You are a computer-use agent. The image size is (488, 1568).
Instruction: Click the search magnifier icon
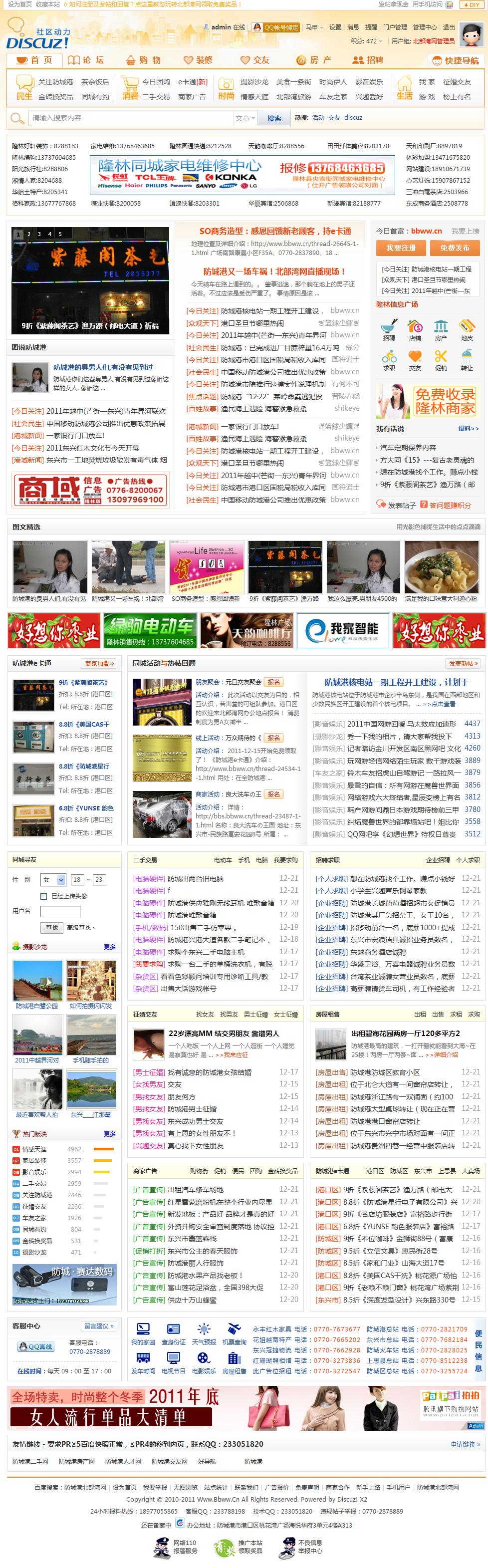pos(17,117)
